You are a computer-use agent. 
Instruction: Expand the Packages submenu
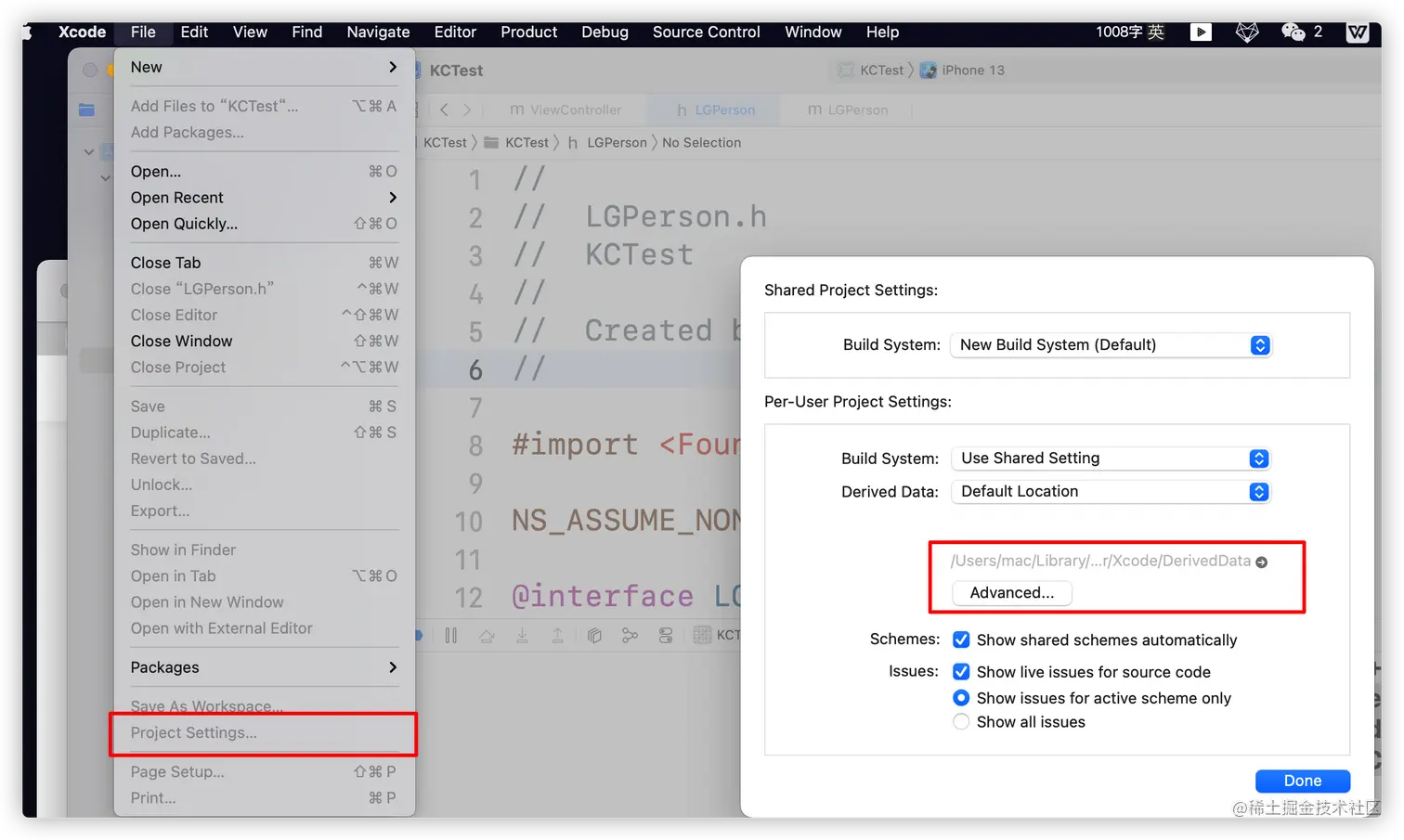click(264, 667)
